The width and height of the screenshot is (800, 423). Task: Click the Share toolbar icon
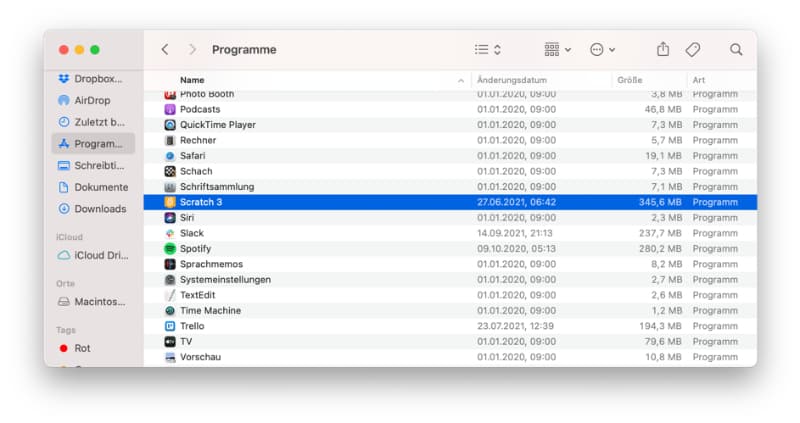663,49
